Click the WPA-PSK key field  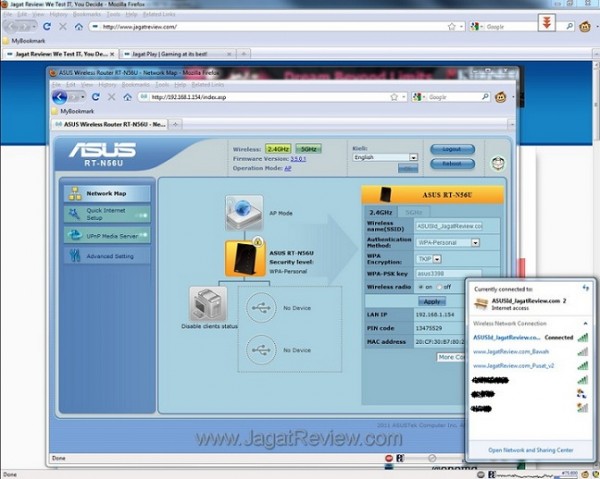click(449, 274)
